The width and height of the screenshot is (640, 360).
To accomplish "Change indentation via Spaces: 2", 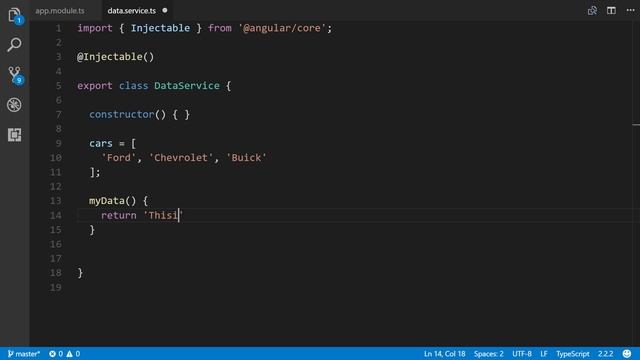I will tap(489, 354).
